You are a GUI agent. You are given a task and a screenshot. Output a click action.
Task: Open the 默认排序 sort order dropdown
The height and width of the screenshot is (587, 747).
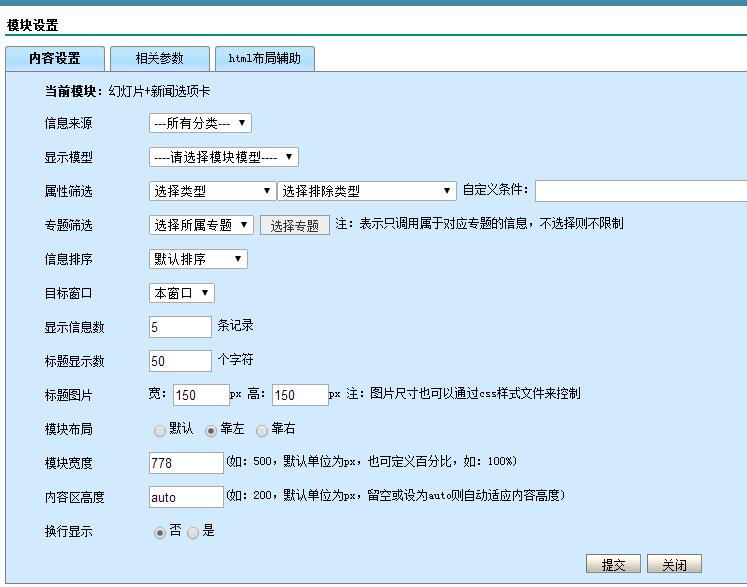tap(198, 260)
